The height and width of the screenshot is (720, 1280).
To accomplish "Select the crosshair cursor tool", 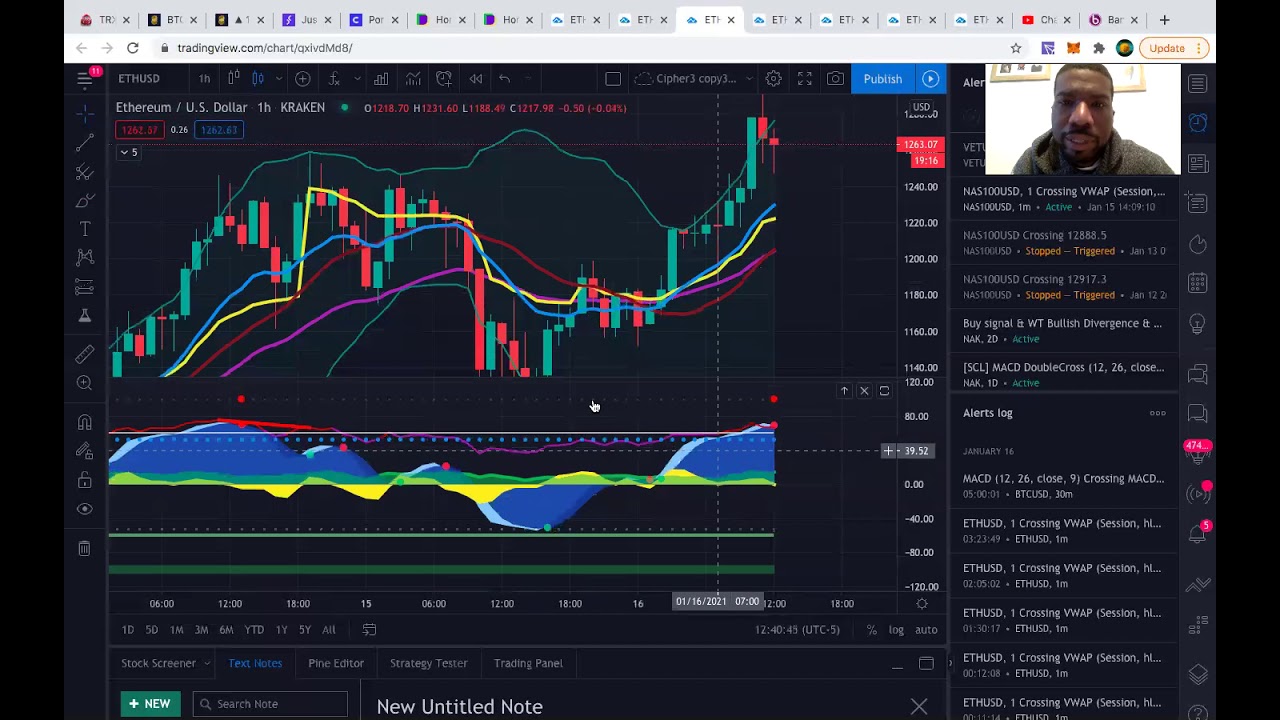I will [x=85, y=115].
